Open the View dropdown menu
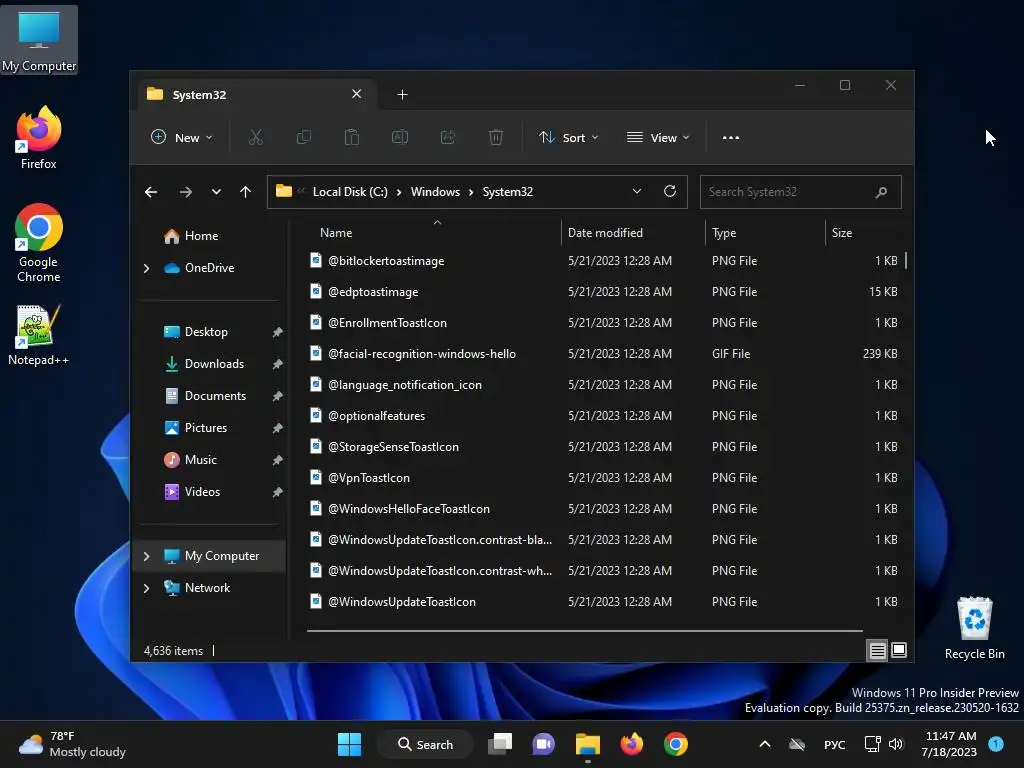Screen dimensions: 1024x768 (x=658, y=137)
